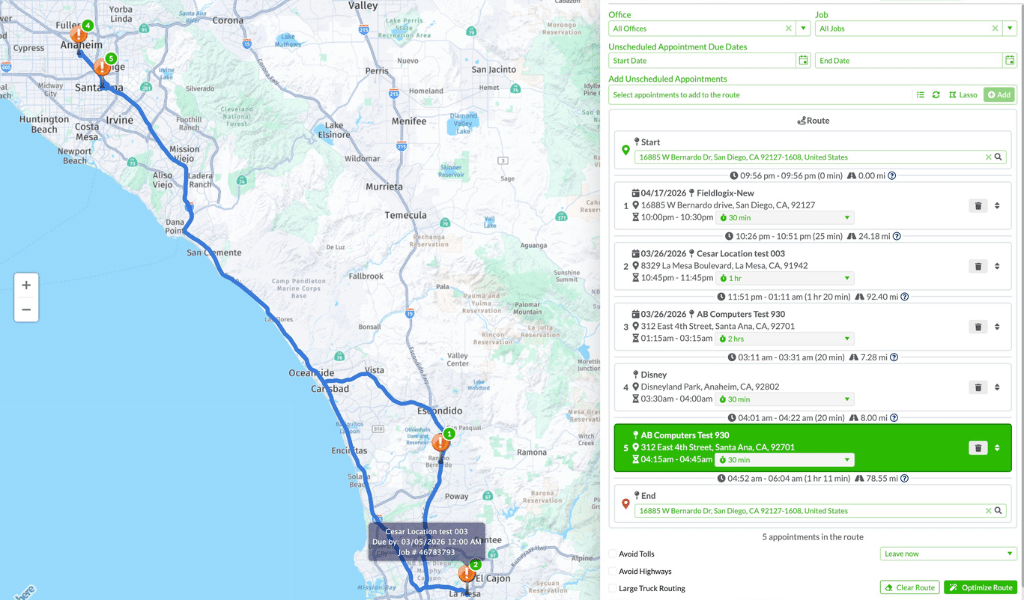The width and height of the screenshot is (1024, 600).
Task: Click map marker 4 near Anaheim
Action: [x=79, y=34]
